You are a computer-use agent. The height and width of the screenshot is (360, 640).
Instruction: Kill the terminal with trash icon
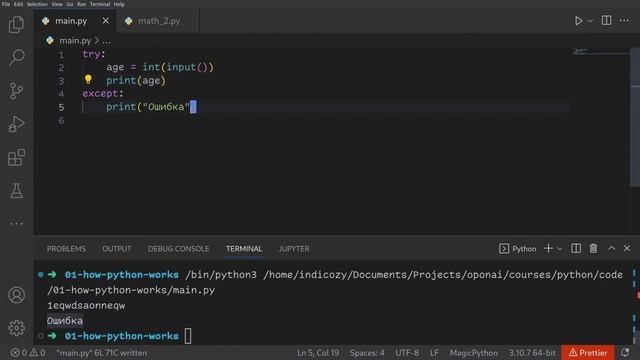point(593,248)
